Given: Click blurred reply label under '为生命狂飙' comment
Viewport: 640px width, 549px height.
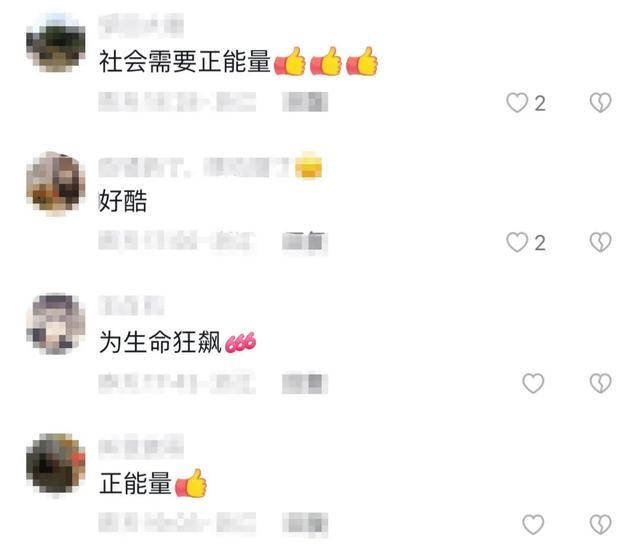Looking at the screenshot, I should coord(305,383).
